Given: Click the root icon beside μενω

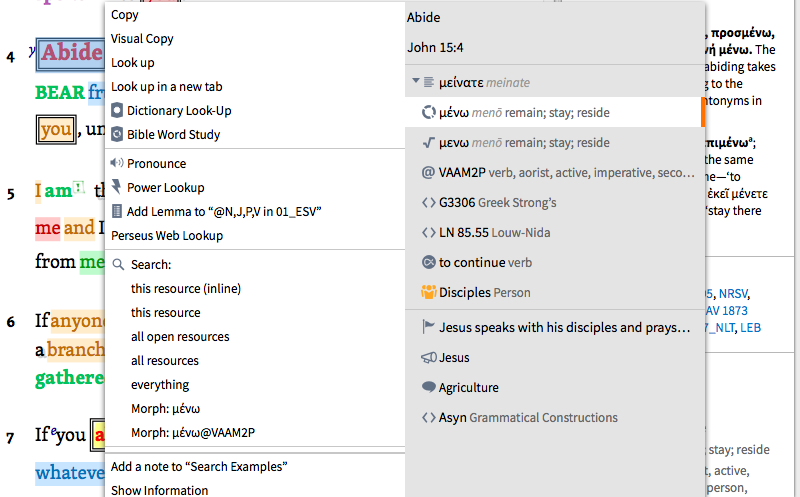Looking at the screenshot, I should 428,143.
